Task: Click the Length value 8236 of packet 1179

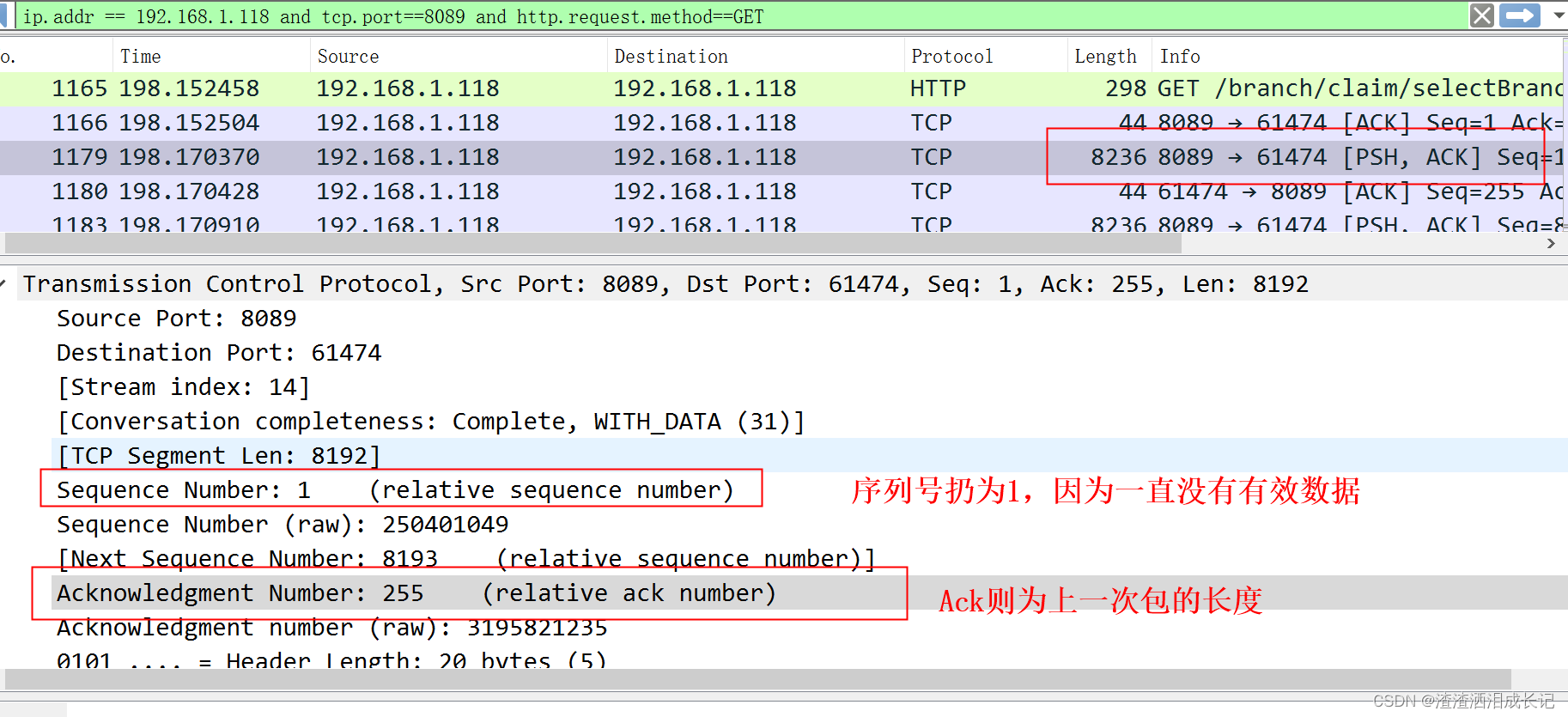Action: click(1119, 157)
